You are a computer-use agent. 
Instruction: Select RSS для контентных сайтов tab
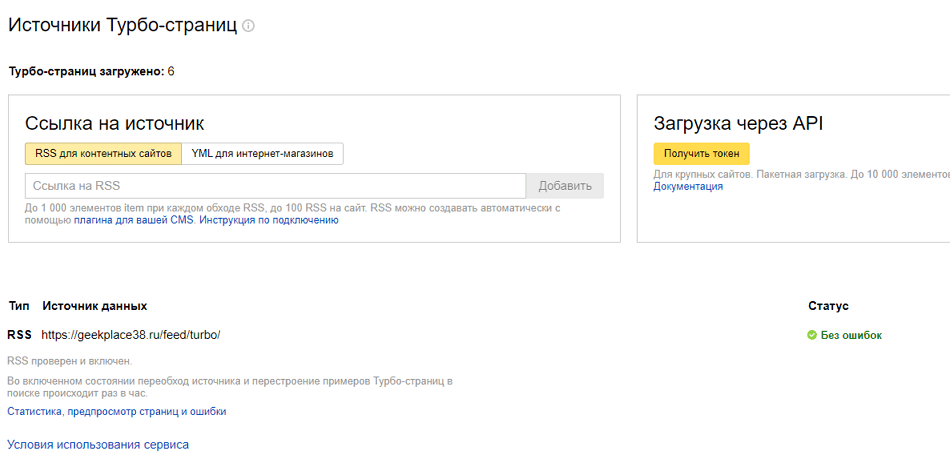coord(104,153)
